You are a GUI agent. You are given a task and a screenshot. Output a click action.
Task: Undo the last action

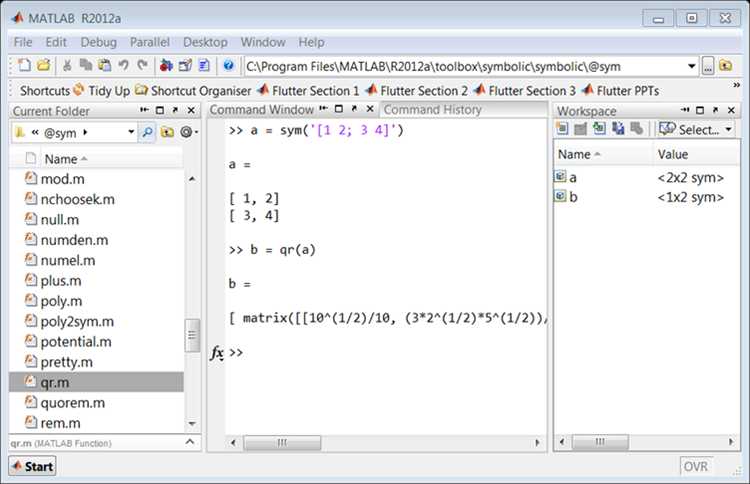(123, 65)
